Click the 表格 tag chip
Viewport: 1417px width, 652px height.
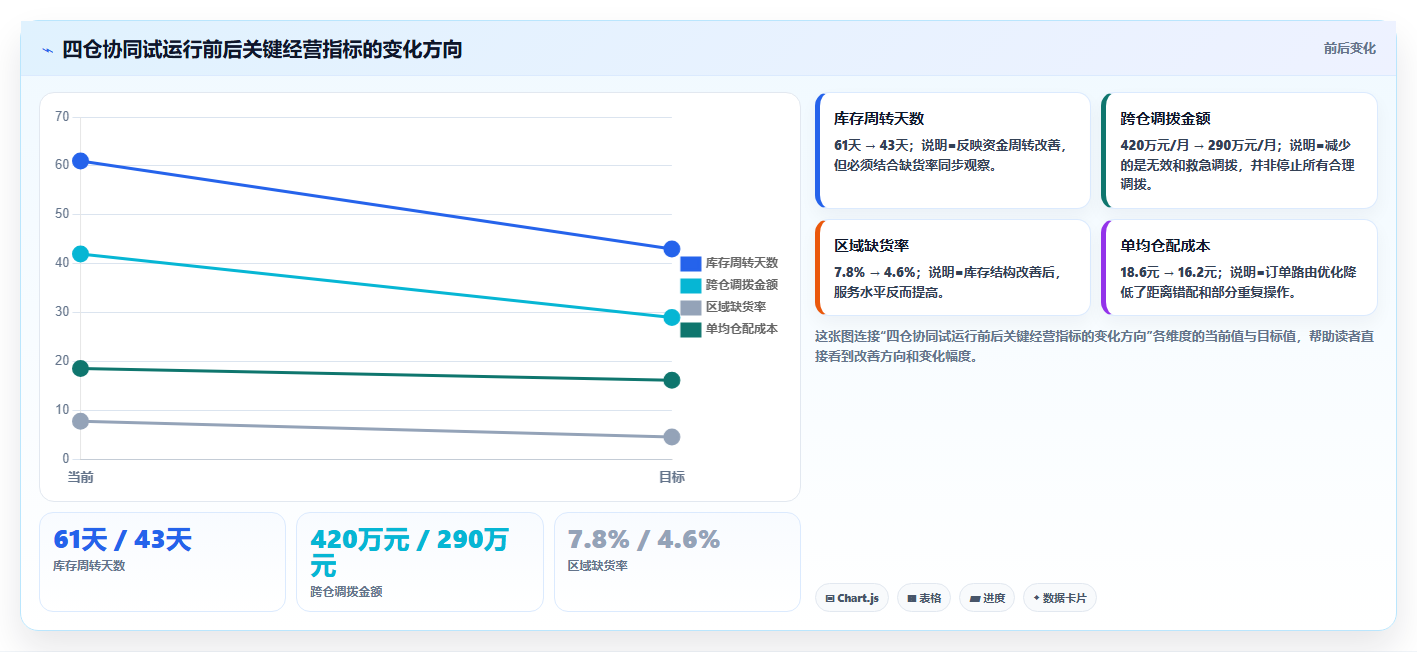(924, 598)
